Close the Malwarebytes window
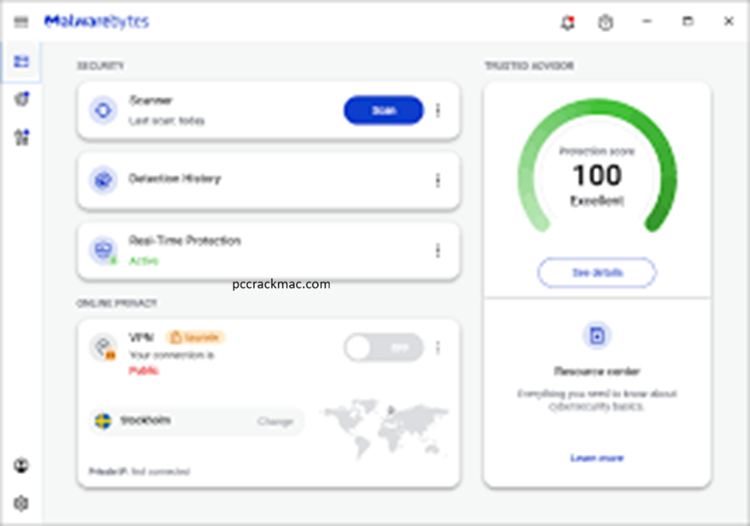This screenshot has height=526, width=750. [x=728, y=22]
